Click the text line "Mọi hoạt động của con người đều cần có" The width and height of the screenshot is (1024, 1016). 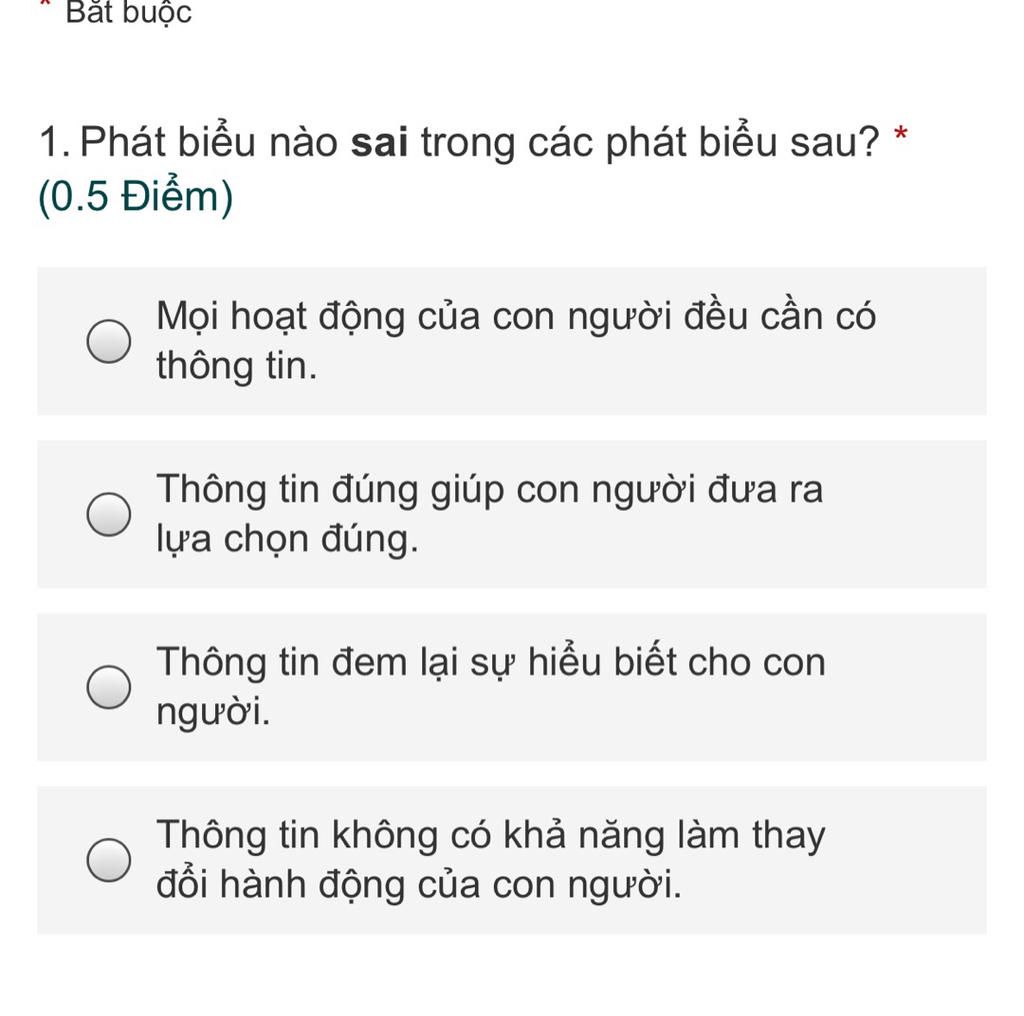click(516, 317)
